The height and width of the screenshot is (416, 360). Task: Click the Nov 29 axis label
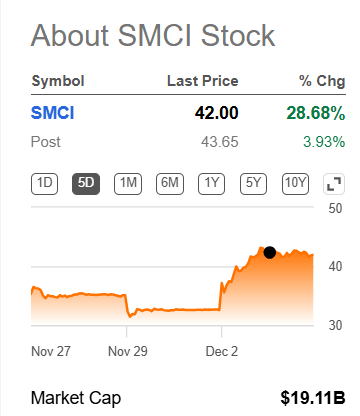pos(128,351)
